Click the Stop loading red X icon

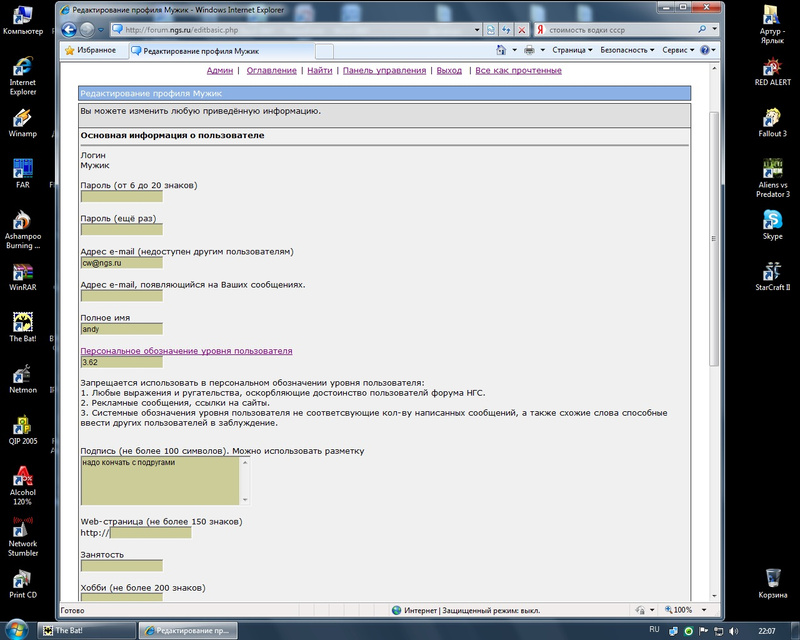(x=522, y=30)
